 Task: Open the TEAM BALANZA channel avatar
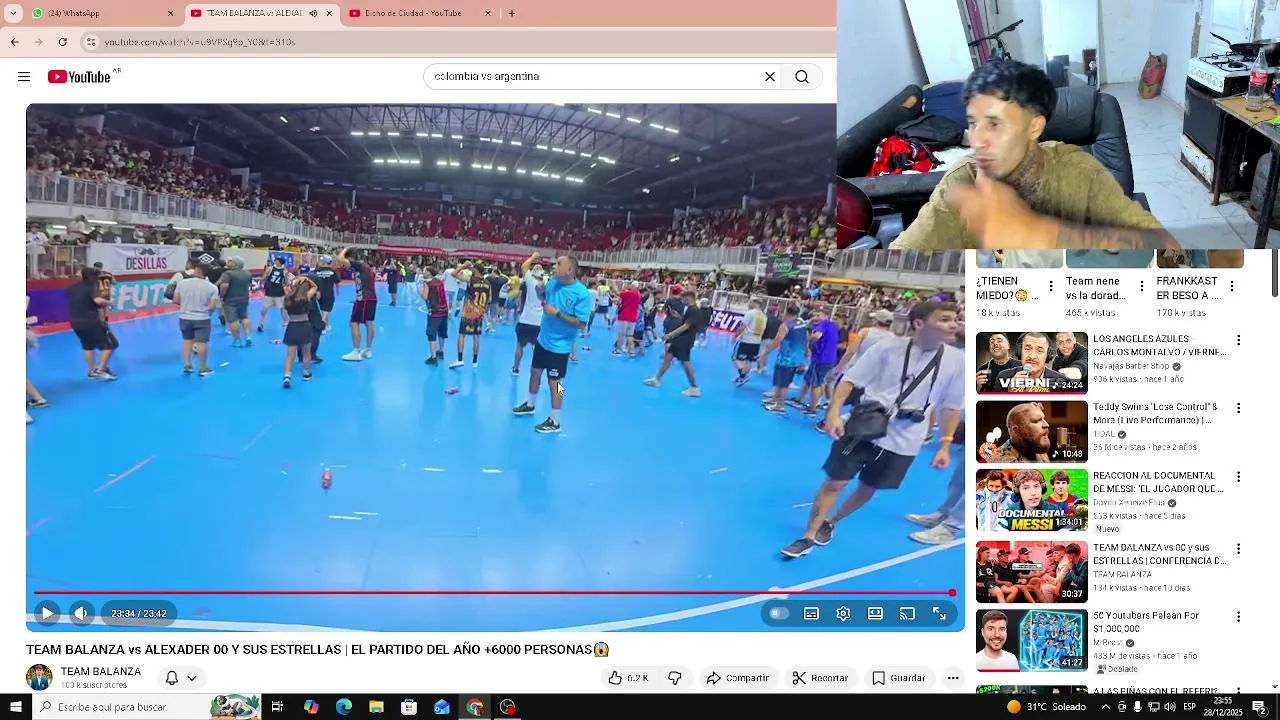(39, 677)
